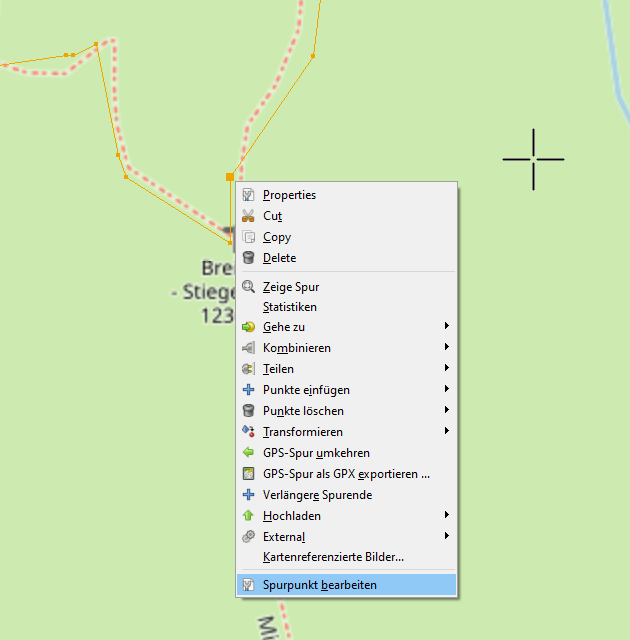Expand the External submenu arrow
Screen dimensions: 630x640
coord(447,536)
